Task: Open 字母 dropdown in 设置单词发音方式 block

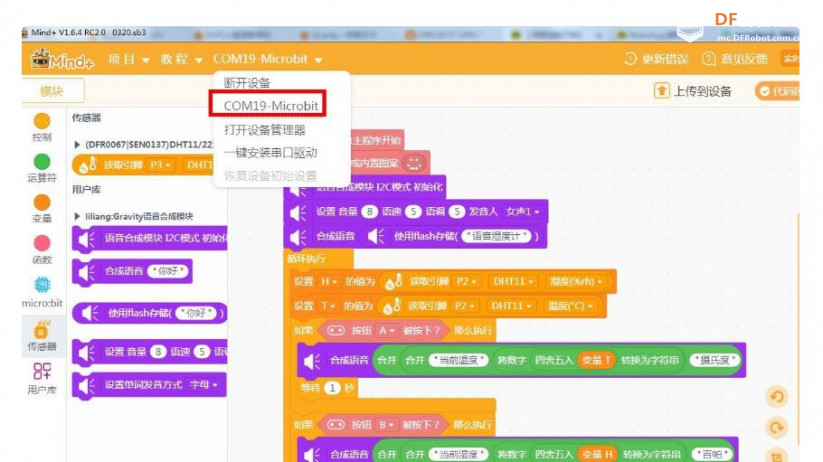Action: point(204,385)
